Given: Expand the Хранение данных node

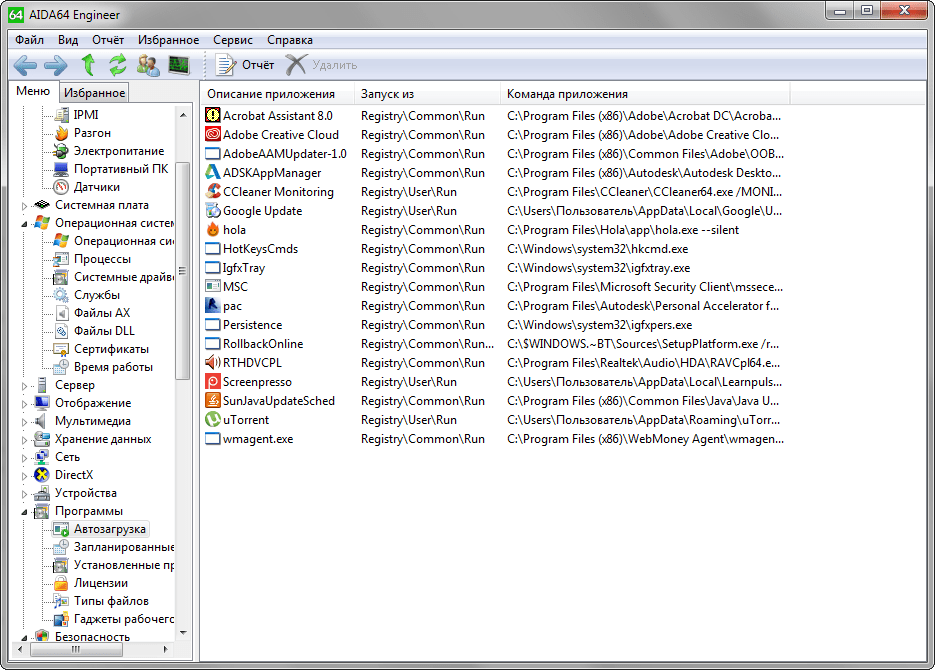Looking at the screenshot, I should 24,439.
